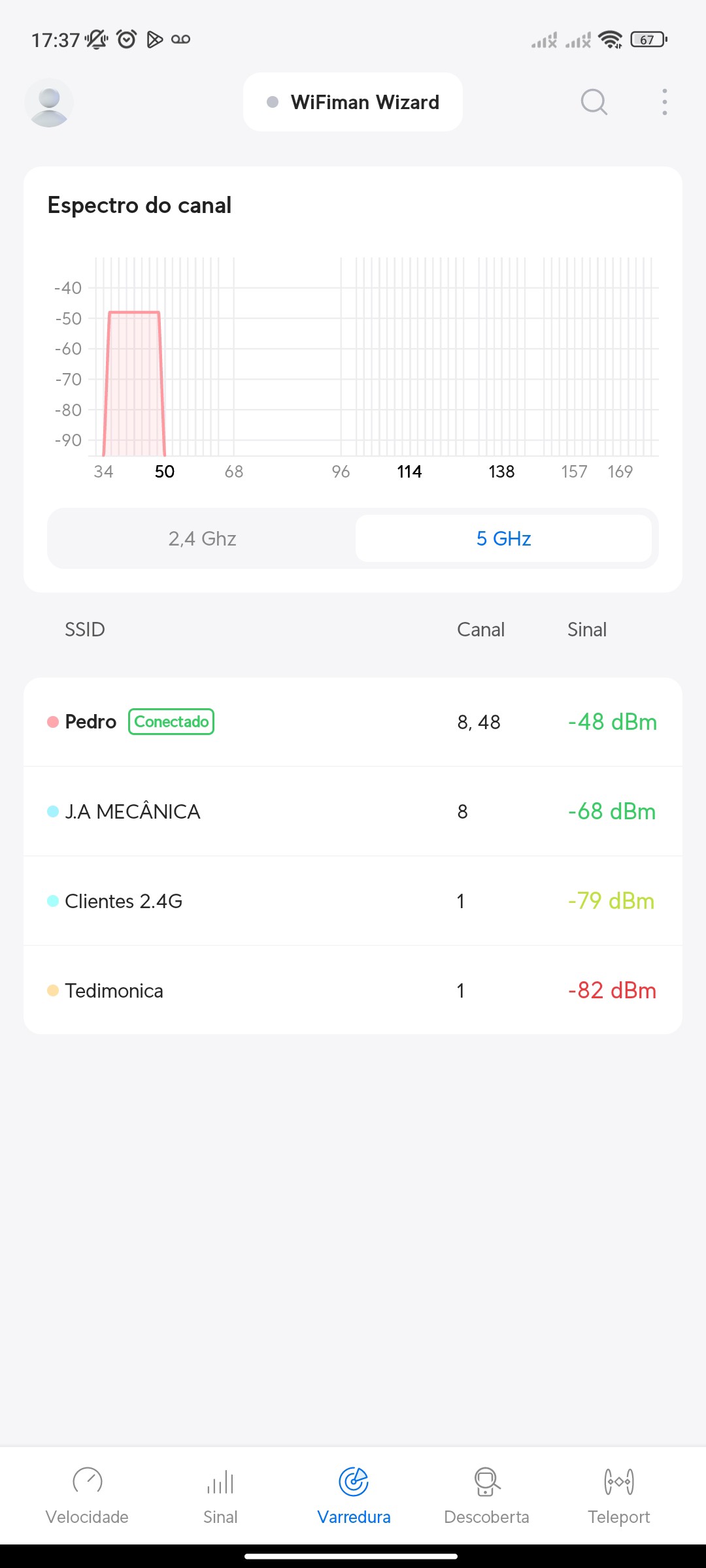Open the user profile avatar
The height and width of the screenshot is (1568, 706).
(49, 103)
